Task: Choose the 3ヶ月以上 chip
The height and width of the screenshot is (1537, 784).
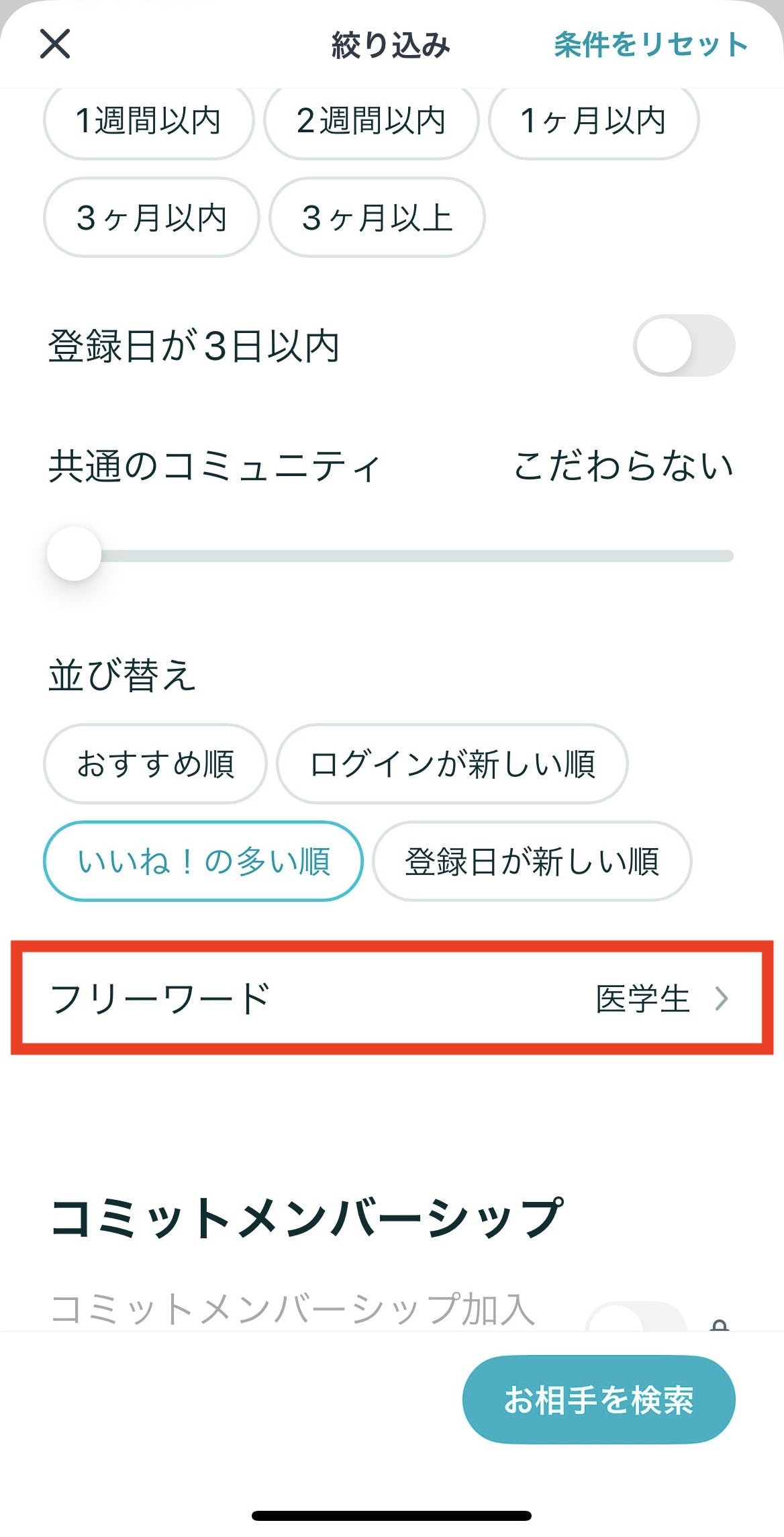Action: (377, 218)
